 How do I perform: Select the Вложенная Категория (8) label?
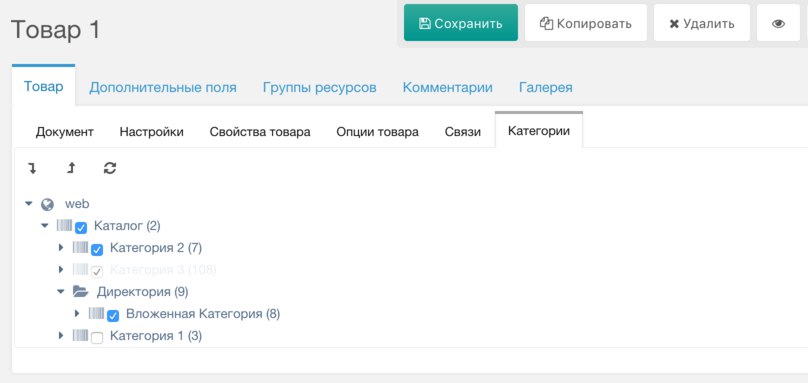203,313
